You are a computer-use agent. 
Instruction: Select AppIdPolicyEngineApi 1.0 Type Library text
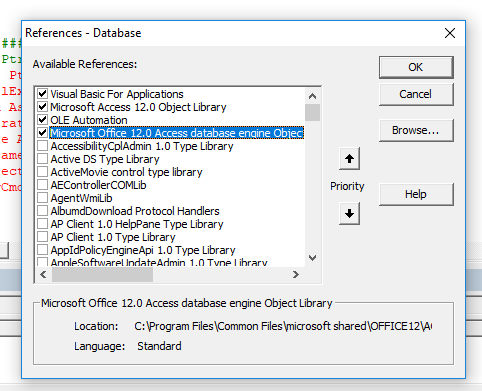(x=143, y=250)
